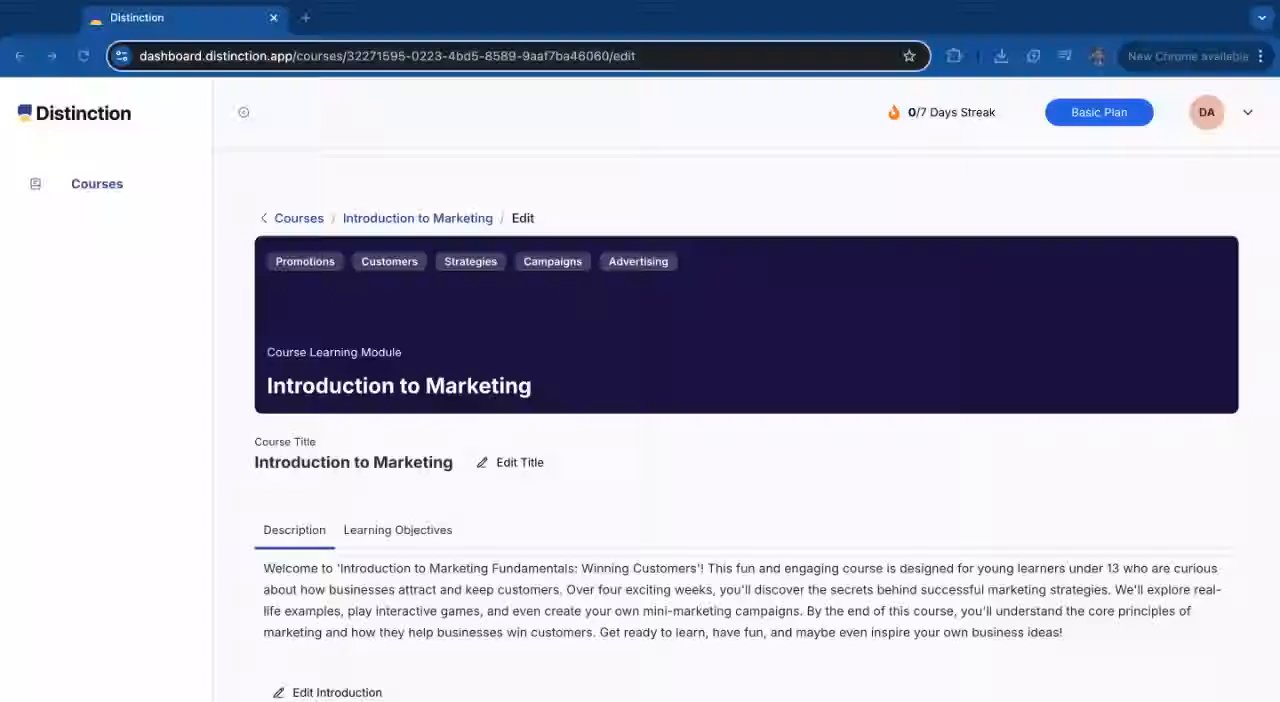Select the Description tab
This screenshot has height=702, width=1280.
(294, 530)
